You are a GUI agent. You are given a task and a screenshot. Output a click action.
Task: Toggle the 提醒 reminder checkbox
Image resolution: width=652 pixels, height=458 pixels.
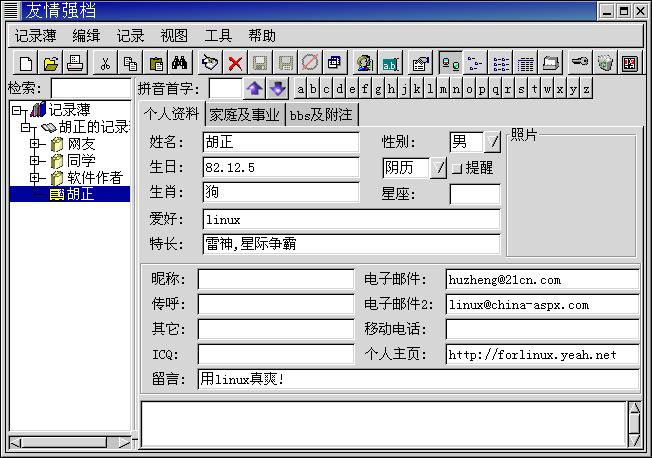(x=457, y=168)
